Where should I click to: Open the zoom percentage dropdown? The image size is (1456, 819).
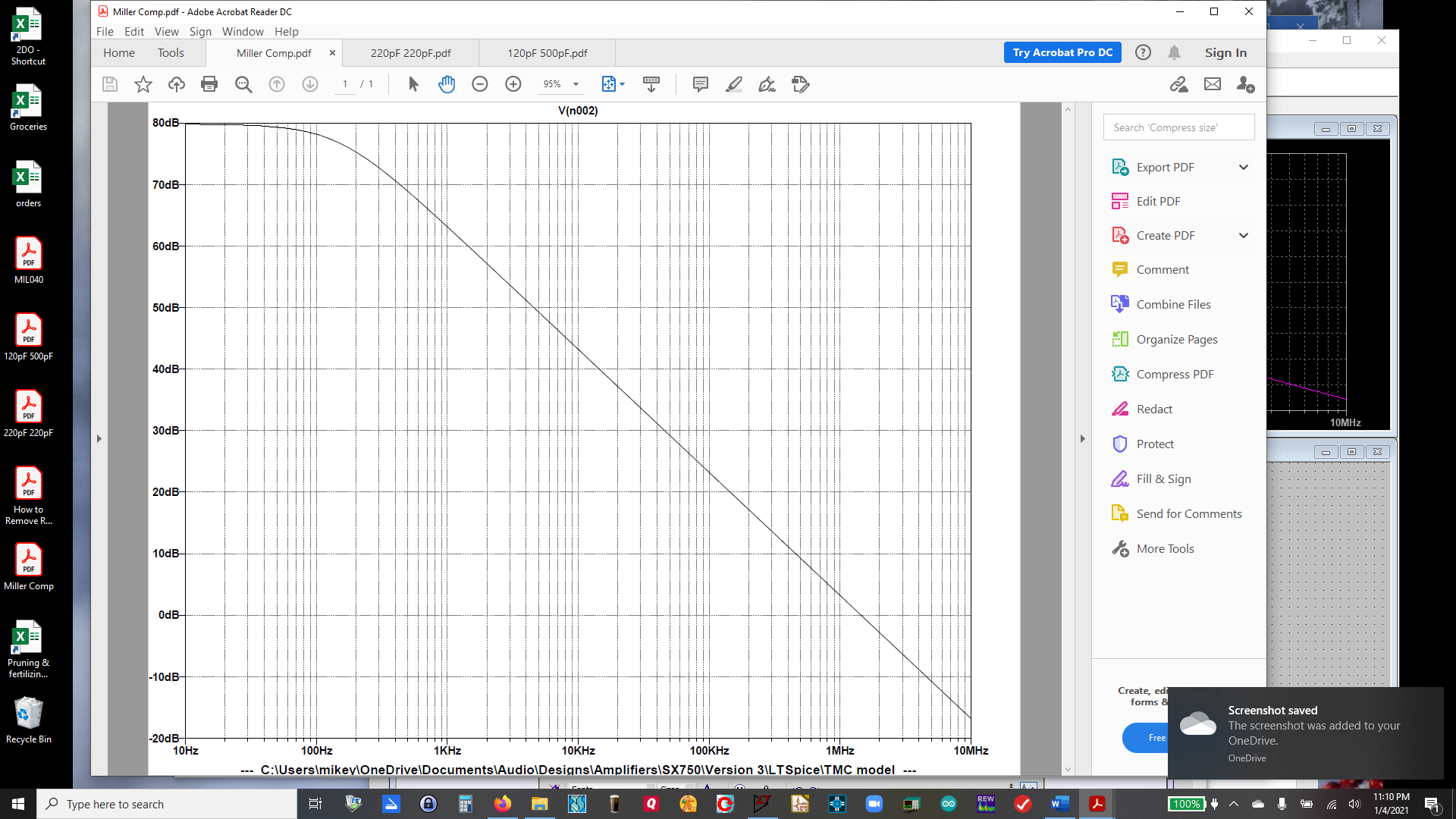pyautogui.click(x=576, y=84)
